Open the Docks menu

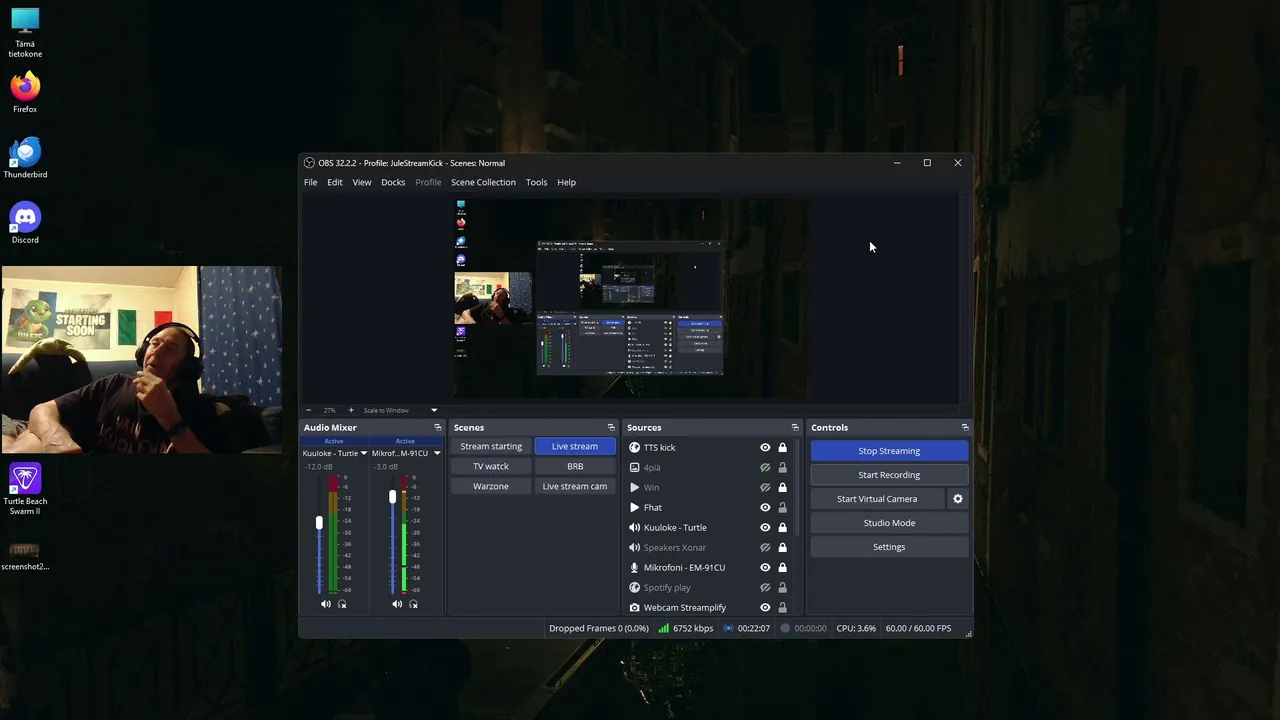(393, 182)
